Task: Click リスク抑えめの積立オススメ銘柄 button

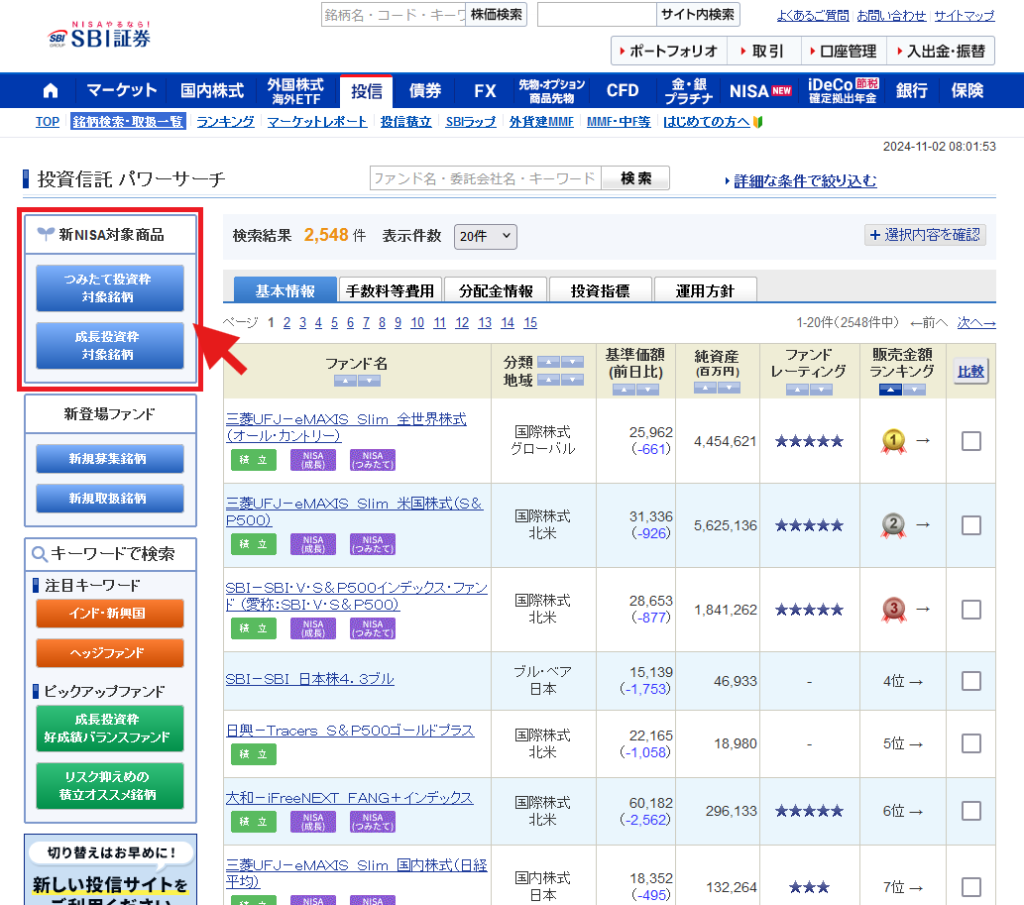Action: (x=110, y=786)
